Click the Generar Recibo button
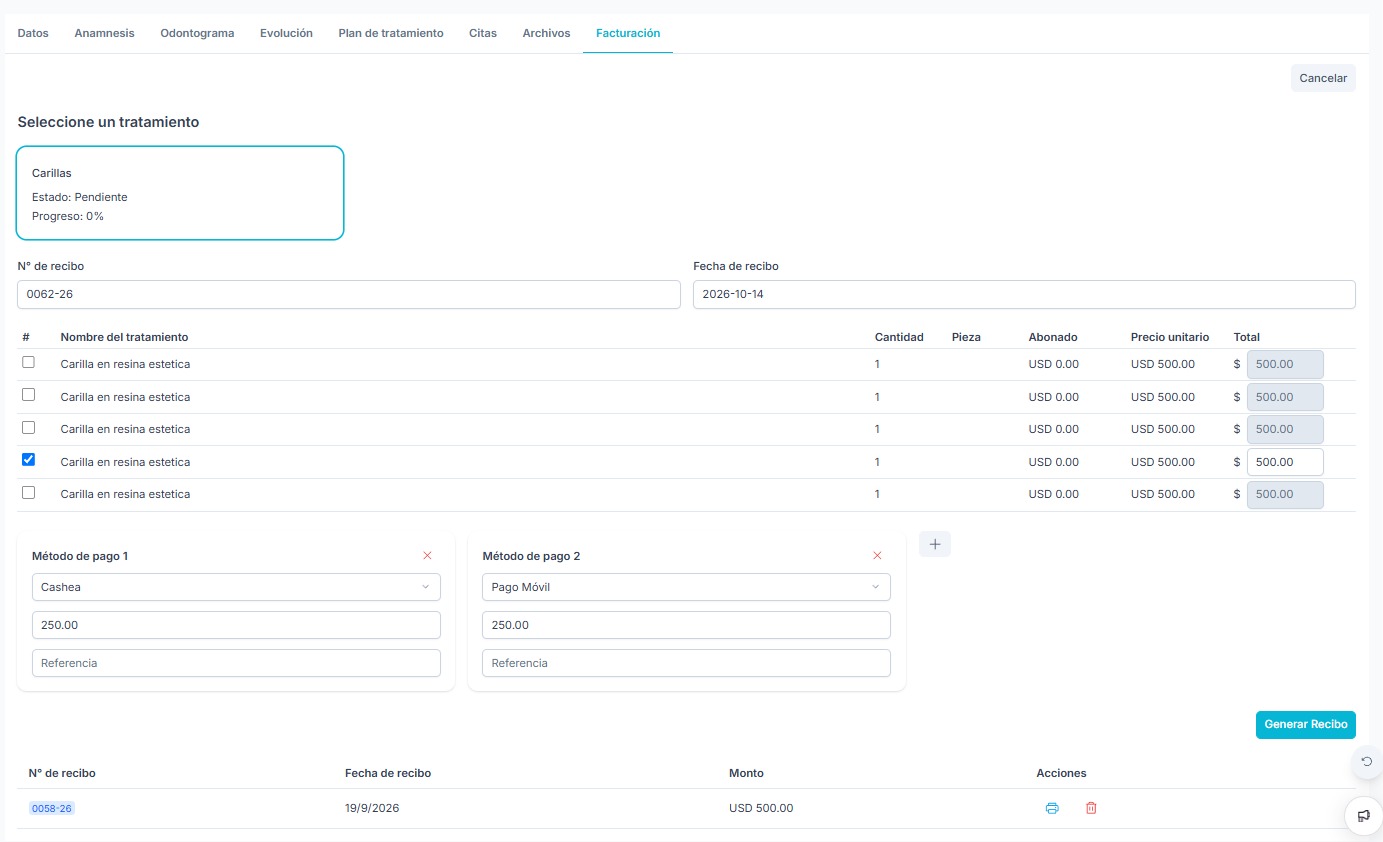The height and width of the screenshot is (842, 1383). coord(1306,724)
